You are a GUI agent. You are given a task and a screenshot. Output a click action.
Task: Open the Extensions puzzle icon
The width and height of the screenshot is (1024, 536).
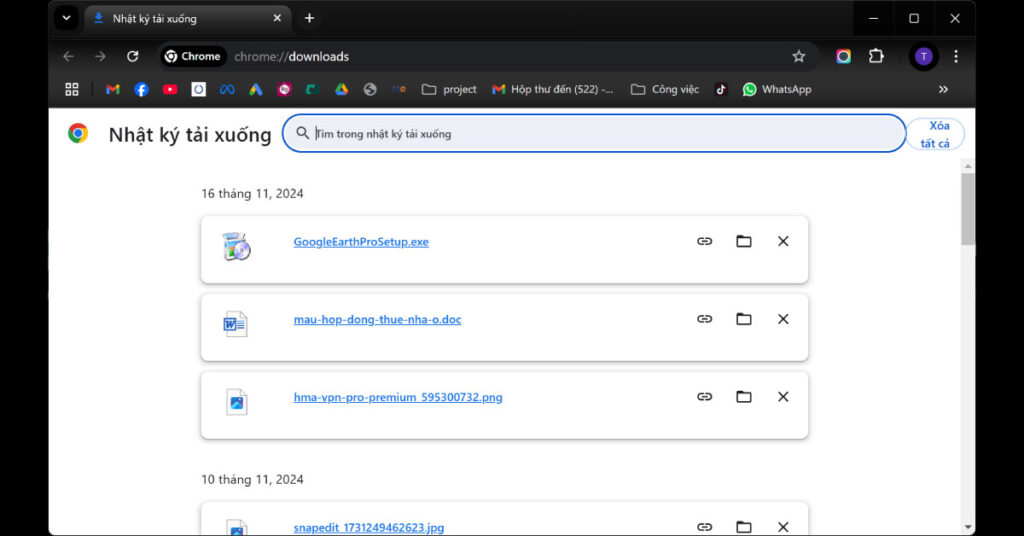(x=876, y=57)
